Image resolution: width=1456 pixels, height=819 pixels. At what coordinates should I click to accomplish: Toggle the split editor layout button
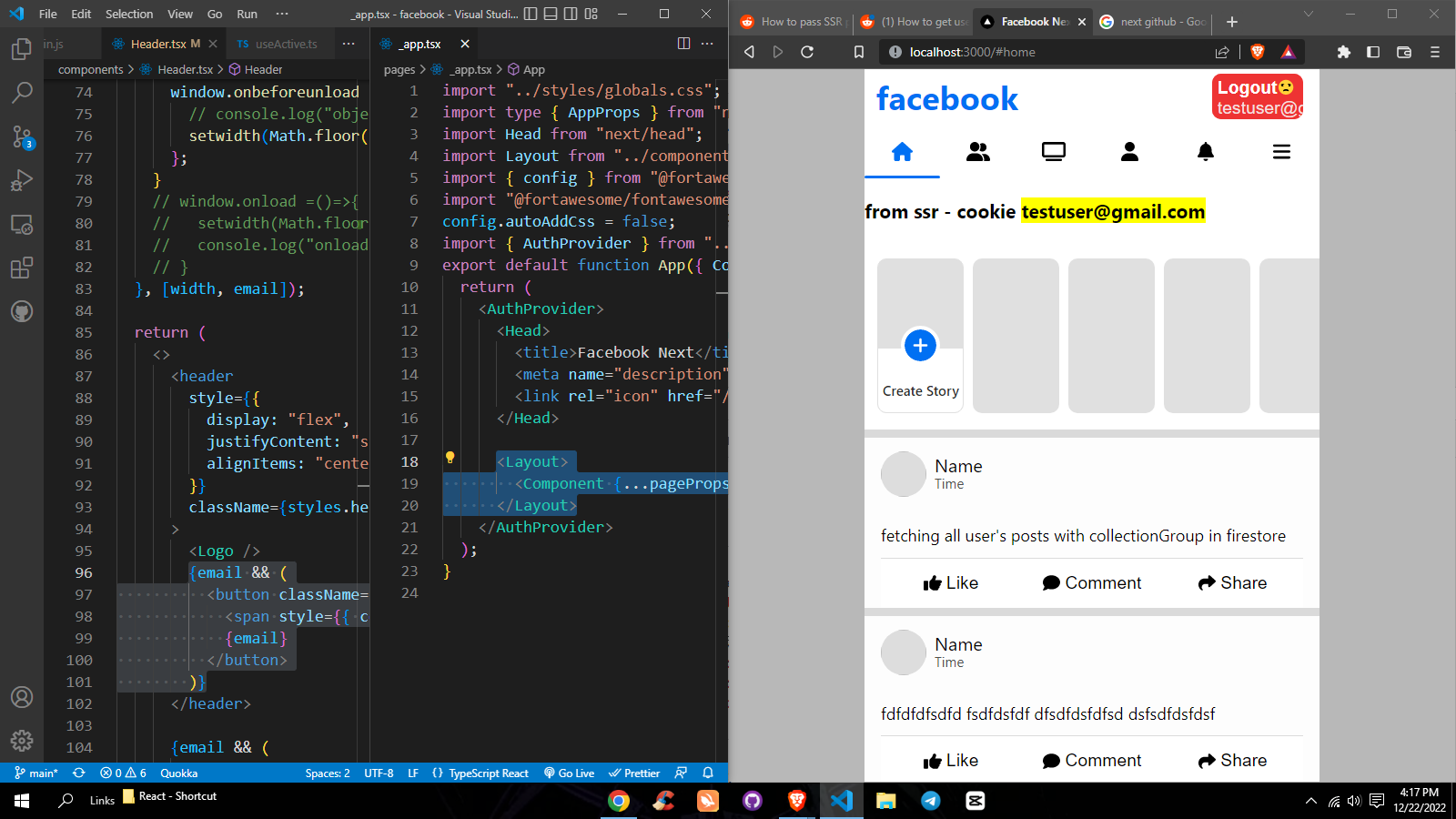pyautogui.click(x=683, y=43)
